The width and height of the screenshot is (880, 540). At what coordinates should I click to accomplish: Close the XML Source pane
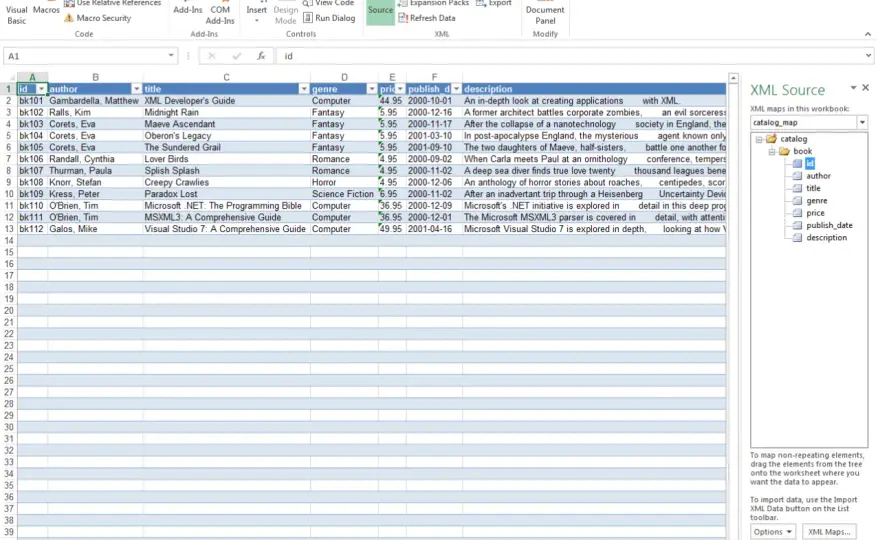[x=866, y=88]
